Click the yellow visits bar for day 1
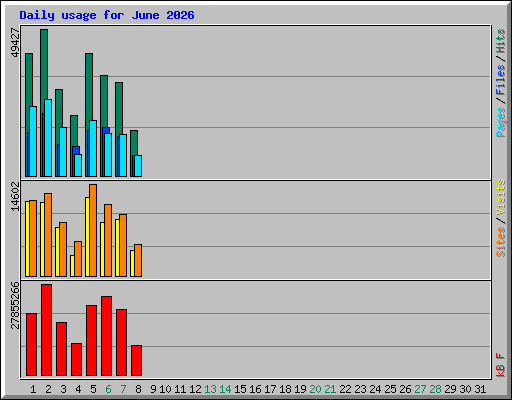 [x=27, y=239]
